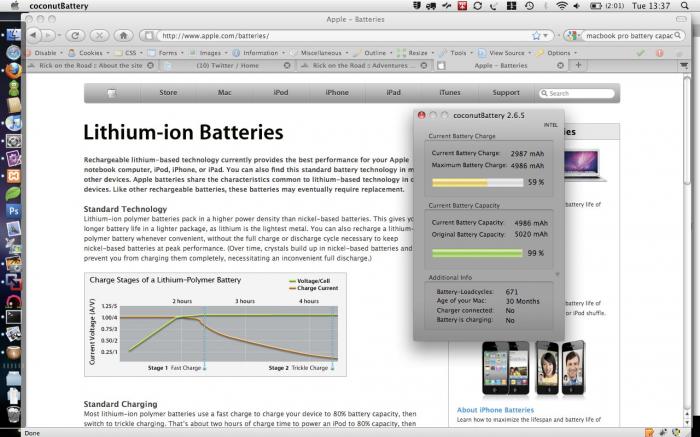Click the browser Forward arrow

click(x=48, y=35)
